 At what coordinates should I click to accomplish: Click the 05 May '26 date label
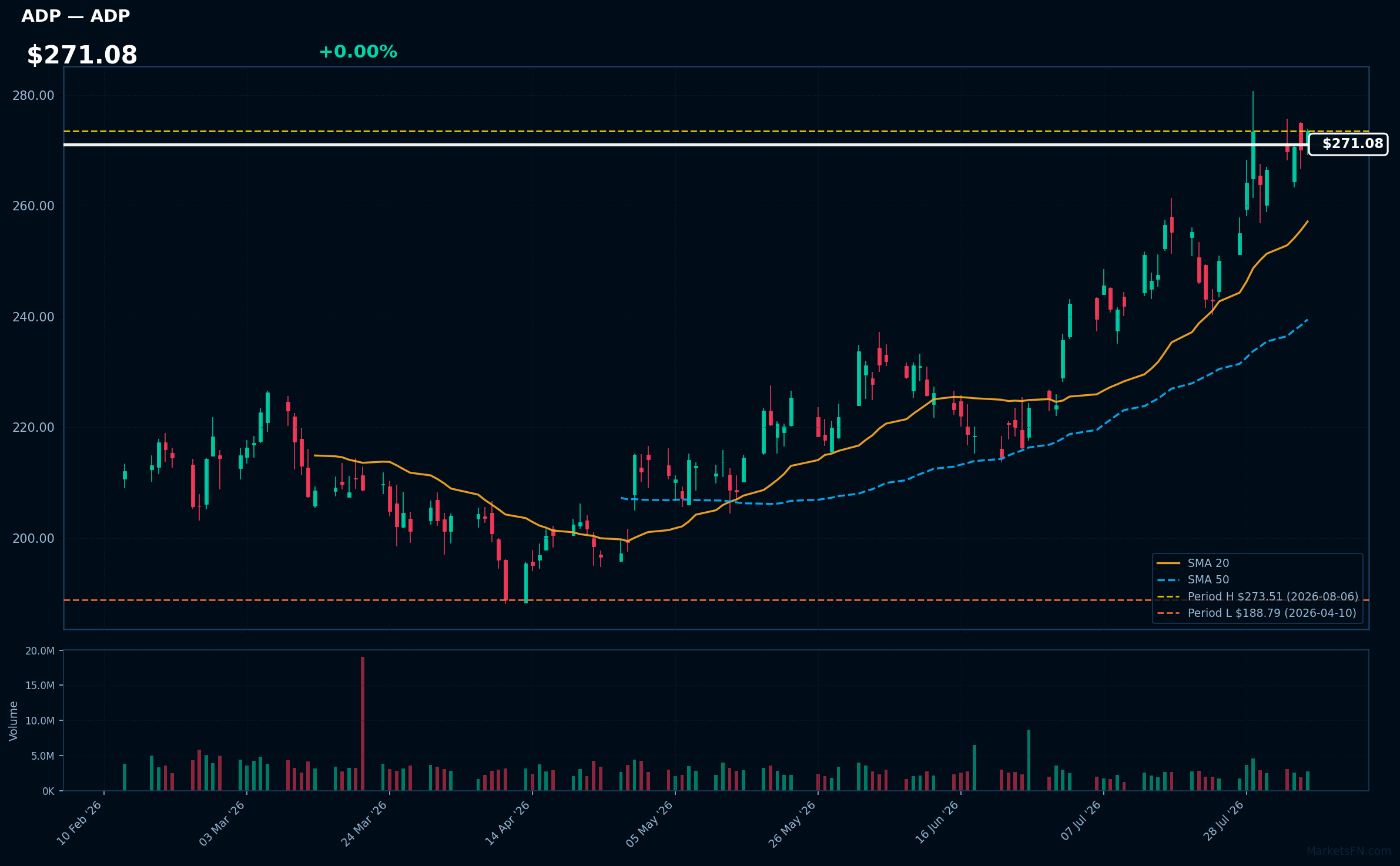point(649,824)
